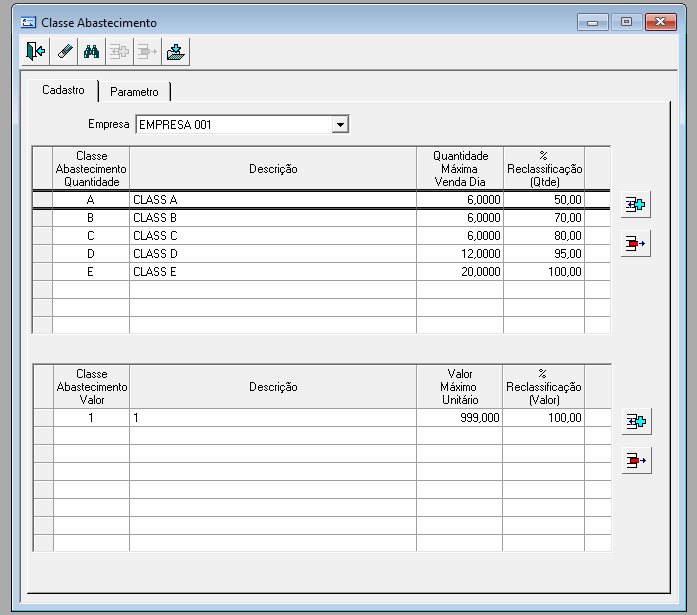Click the Quantidade Máxima Venda Dia header

[x=460, y=169]
